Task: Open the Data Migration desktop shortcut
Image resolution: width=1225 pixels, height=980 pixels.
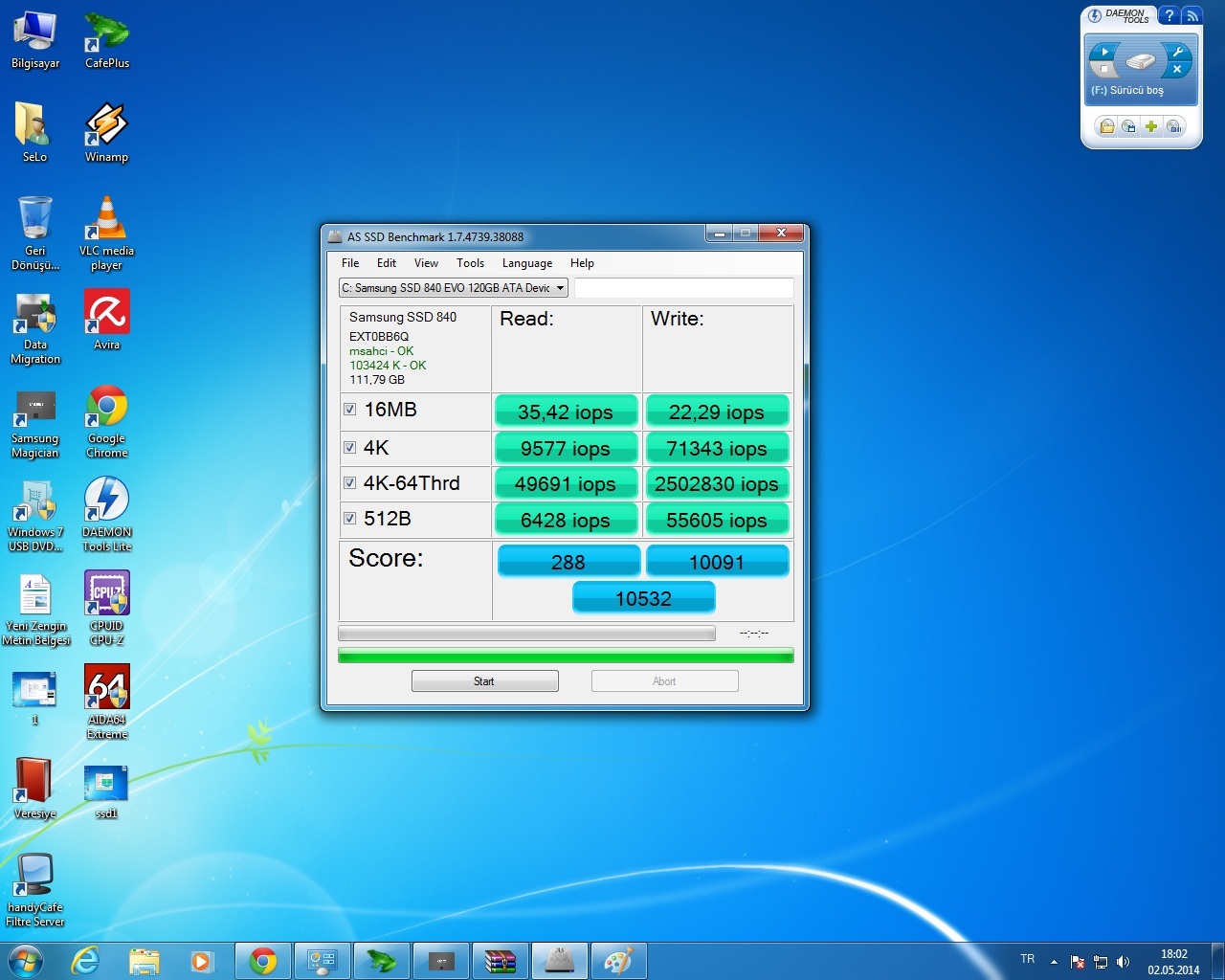Action: [35, 328]
